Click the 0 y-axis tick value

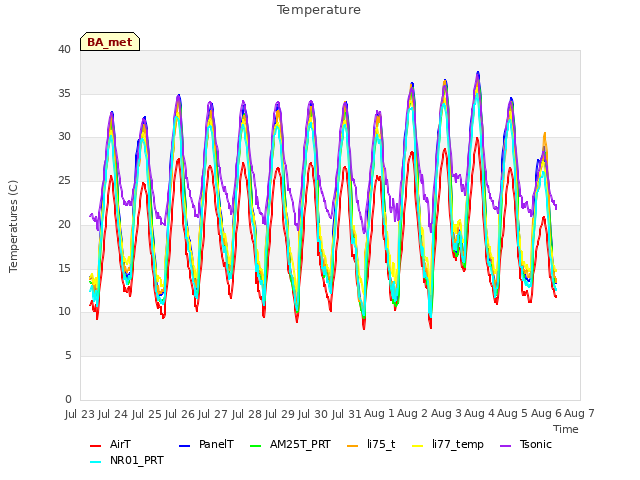tap(68, 399)
